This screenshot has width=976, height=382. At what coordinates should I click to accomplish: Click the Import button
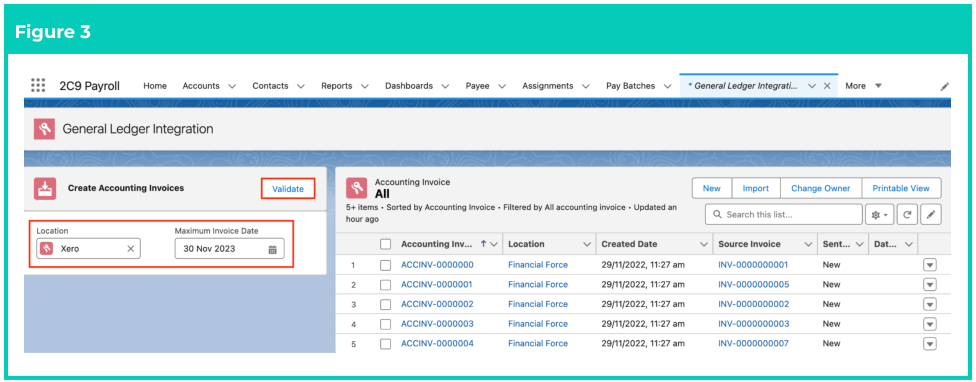point(756,188)
